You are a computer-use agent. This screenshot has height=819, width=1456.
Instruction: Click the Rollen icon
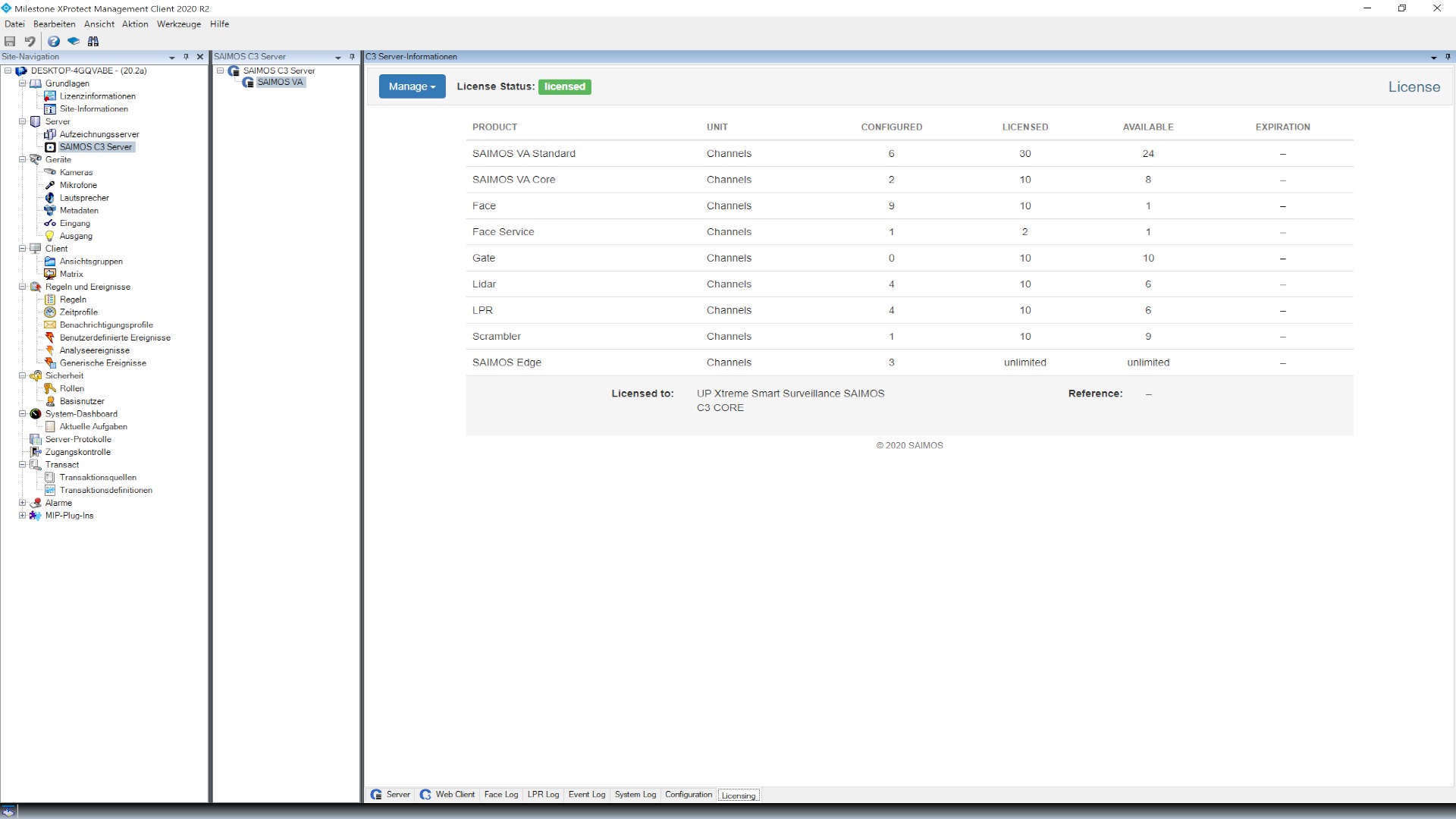tap(50, 388)
